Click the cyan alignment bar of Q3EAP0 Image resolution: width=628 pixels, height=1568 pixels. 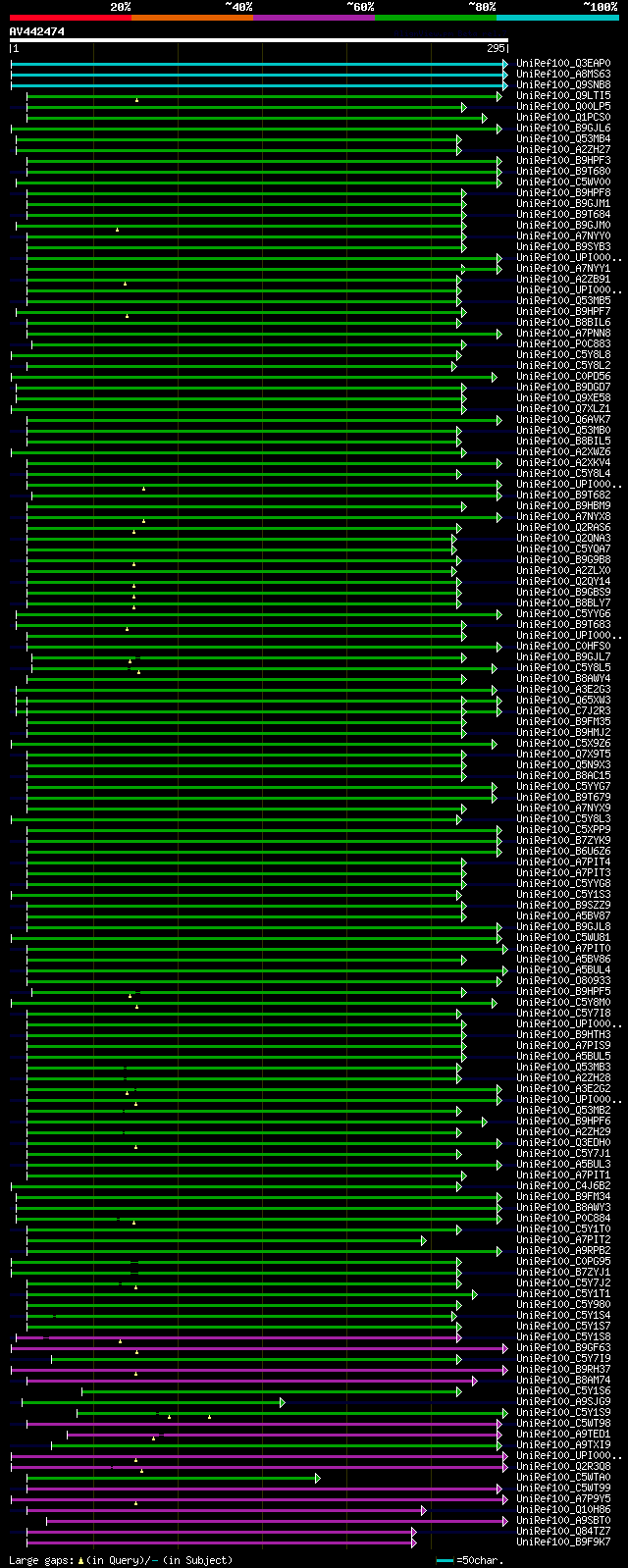[259, 64]
